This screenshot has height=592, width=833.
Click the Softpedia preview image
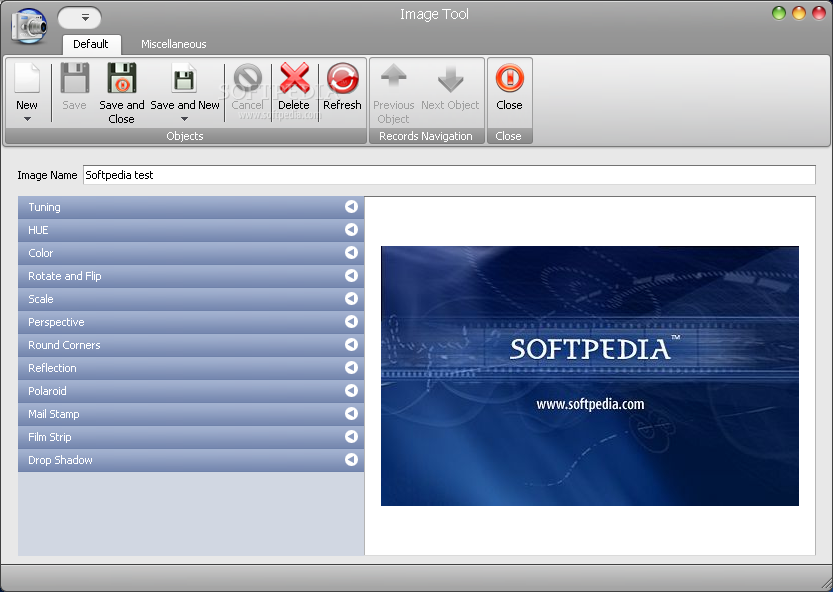pyautogui.click(x=590, y=376)
